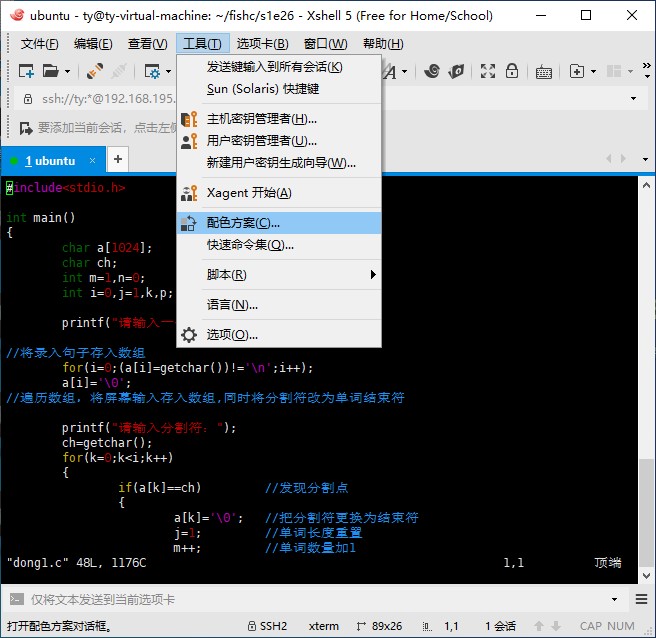Click terminal scrollbar up arrow
The image size is (656, 638).
tap(646, 185)
